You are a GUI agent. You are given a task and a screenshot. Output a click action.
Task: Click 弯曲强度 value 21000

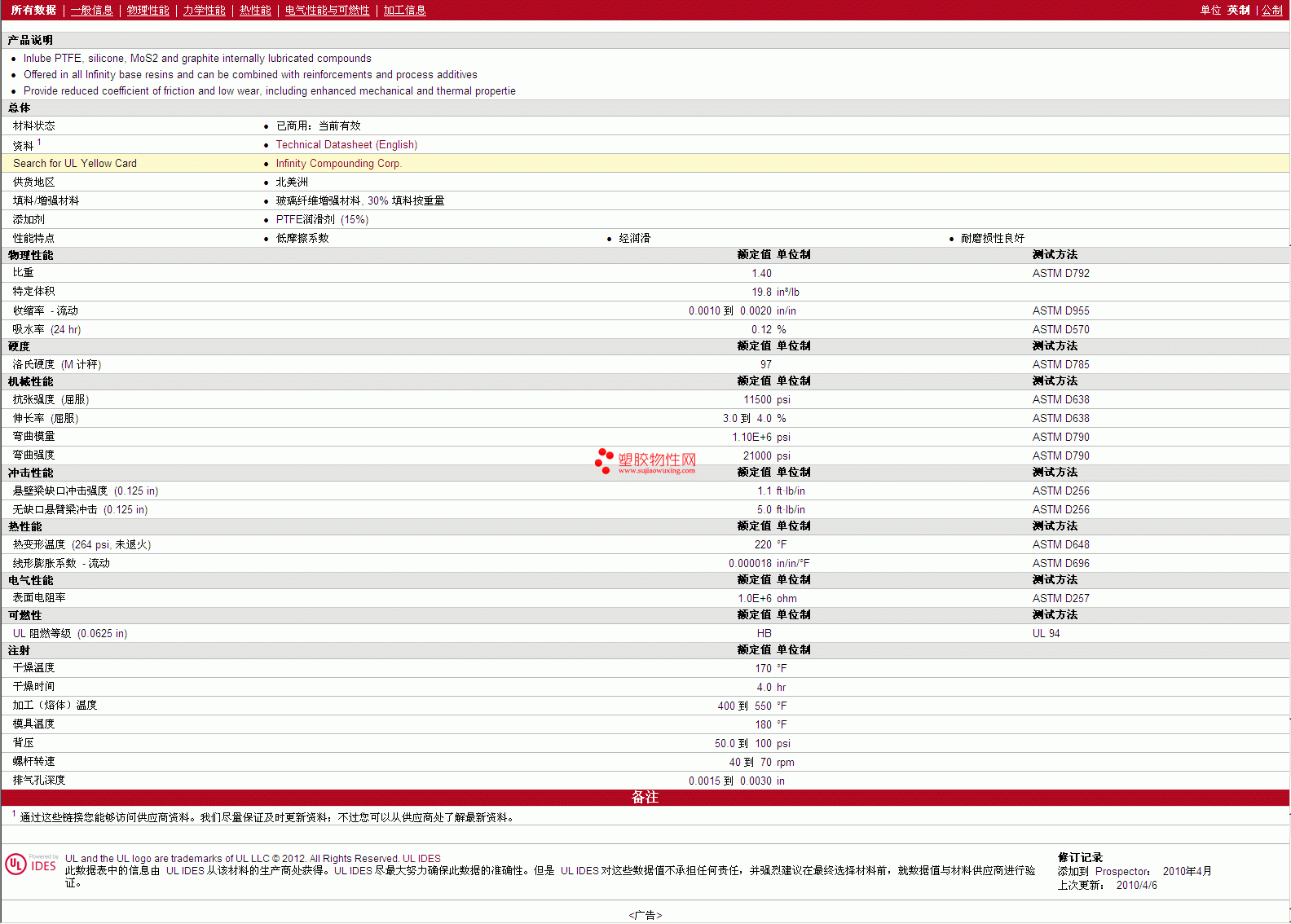(x=757, y=455)
